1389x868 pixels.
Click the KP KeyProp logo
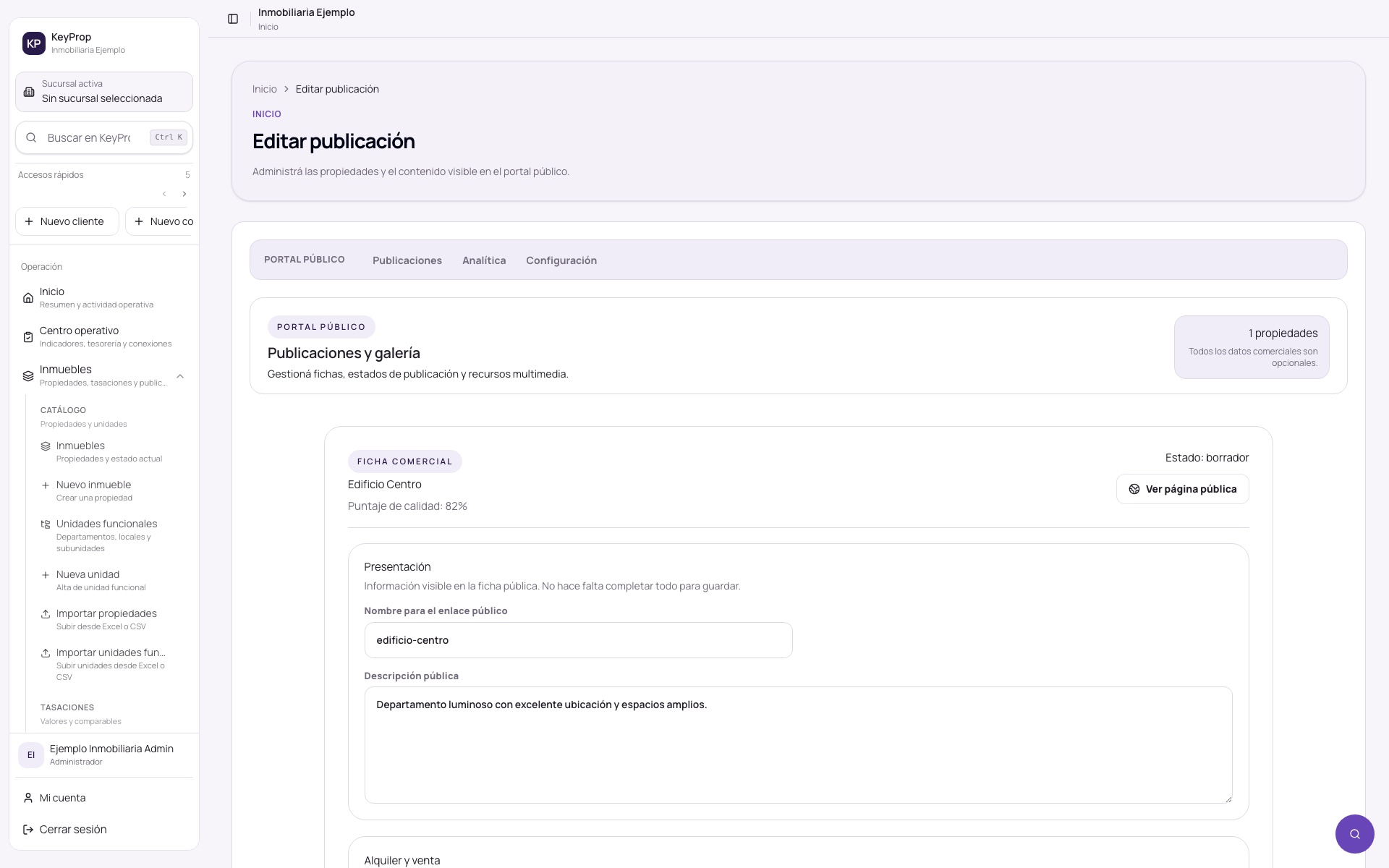pyautogui.click(x=34, y=43)
